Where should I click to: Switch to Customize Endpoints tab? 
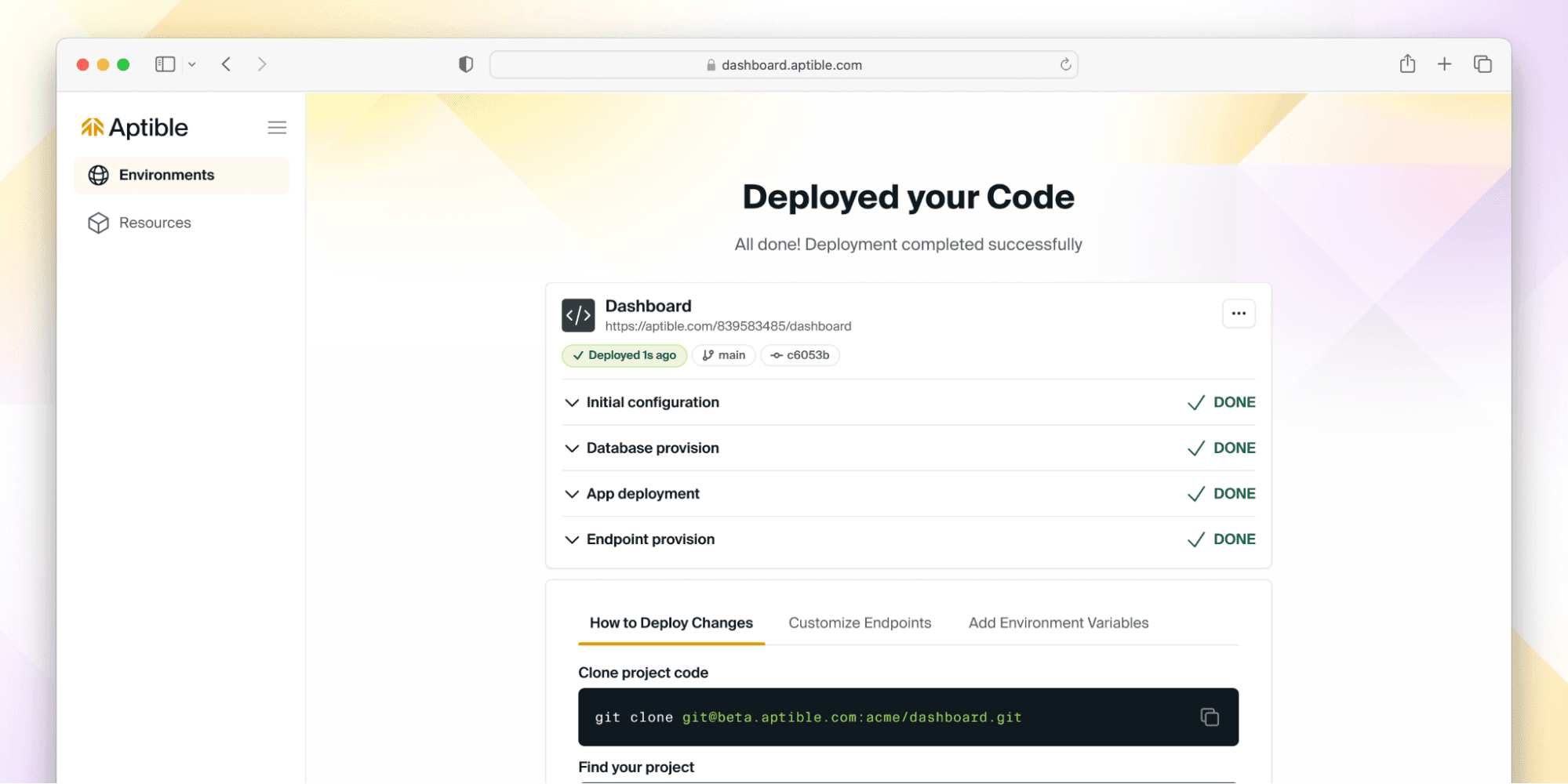point(860,622)
